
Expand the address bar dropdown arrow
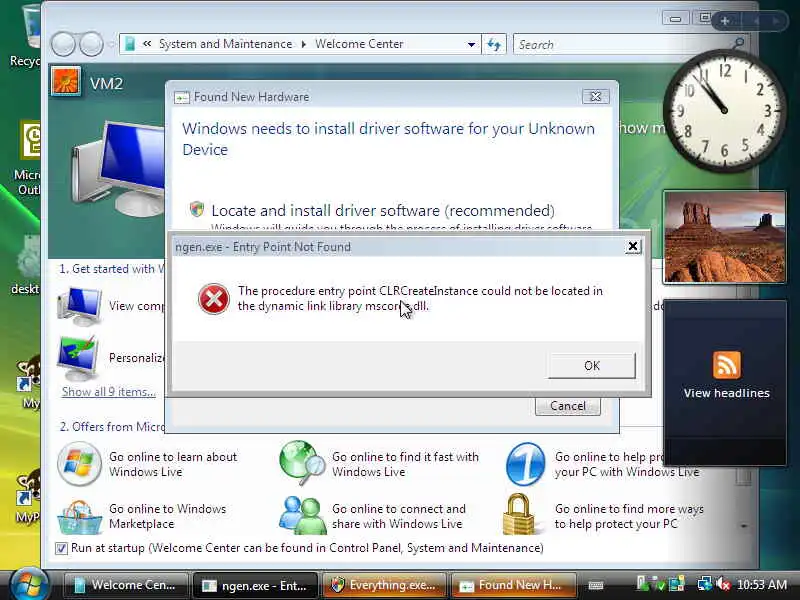click(471, 44)
